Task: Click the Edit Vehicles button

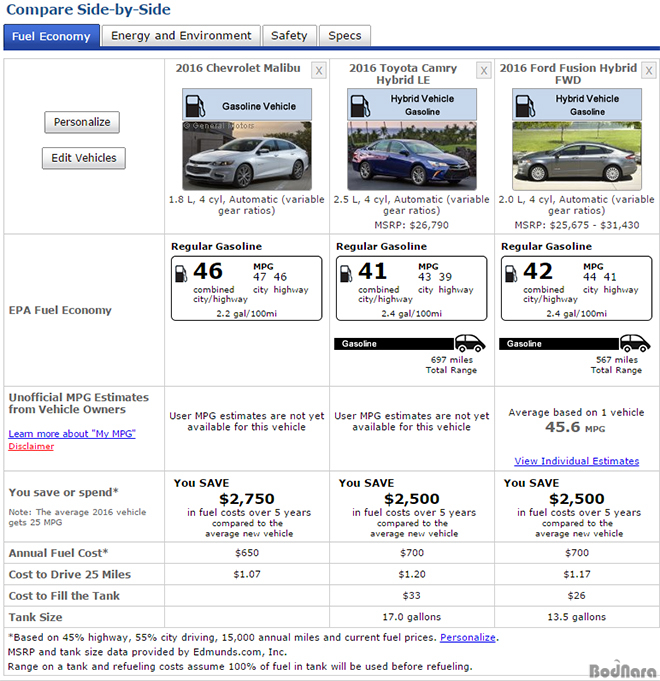Action: point(84,158)
